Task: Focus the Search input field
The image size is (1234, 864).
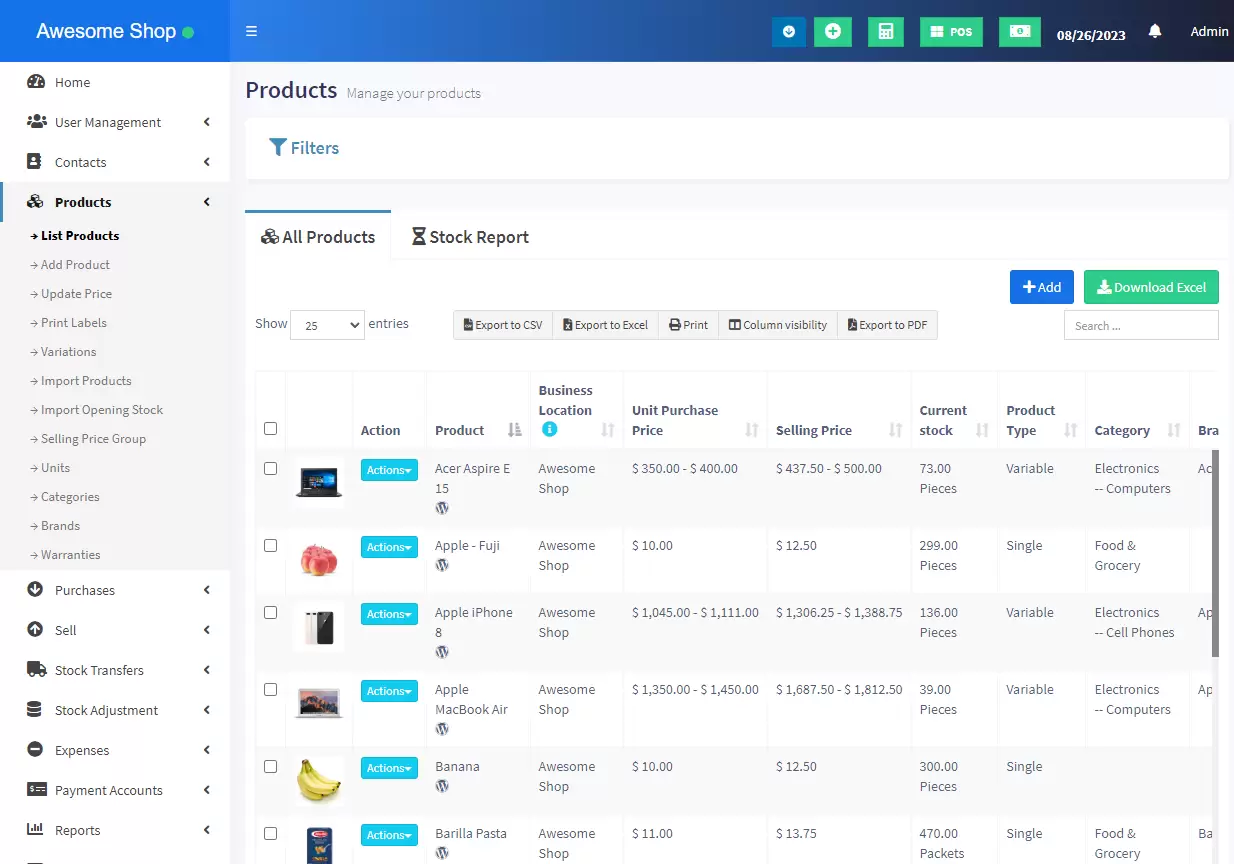Action: point(1141,325)
